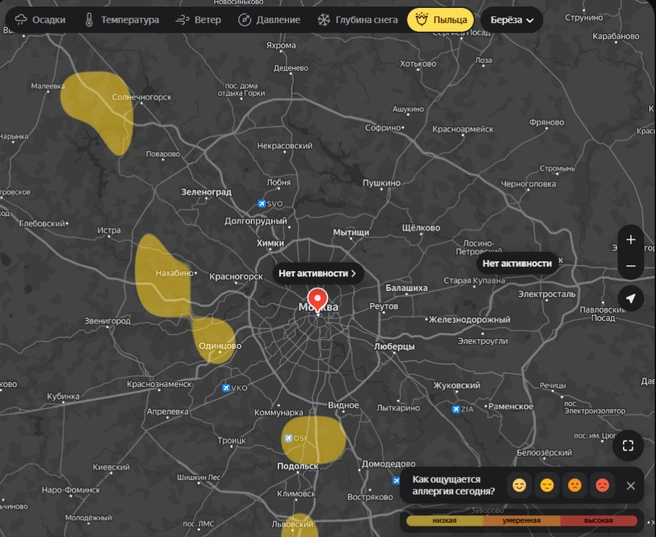This screenshot has width=656, height=537.
Task: Click the Красногорск city label
Action: point(236,276)
